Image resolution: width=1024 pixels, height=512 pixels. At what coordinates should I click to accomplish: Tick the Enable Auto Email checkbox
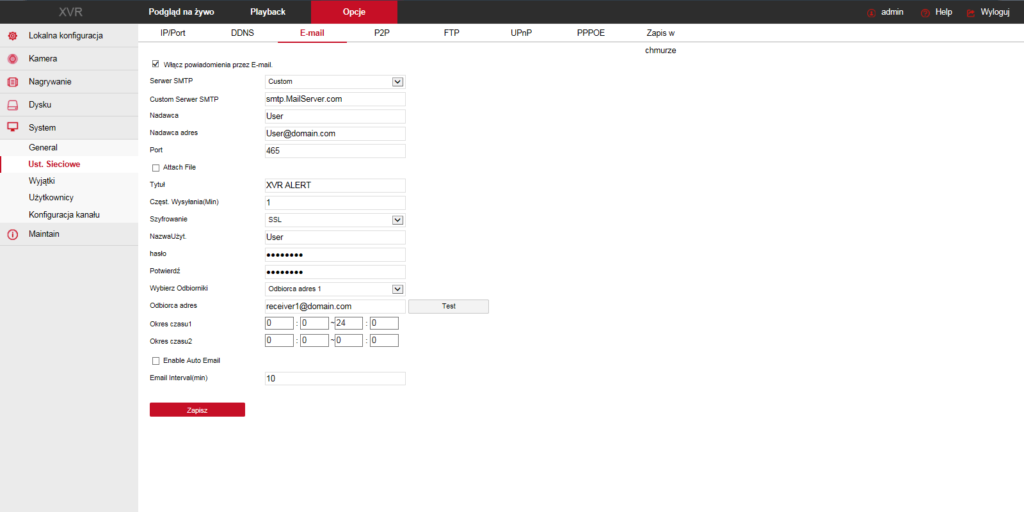point(155,360)
